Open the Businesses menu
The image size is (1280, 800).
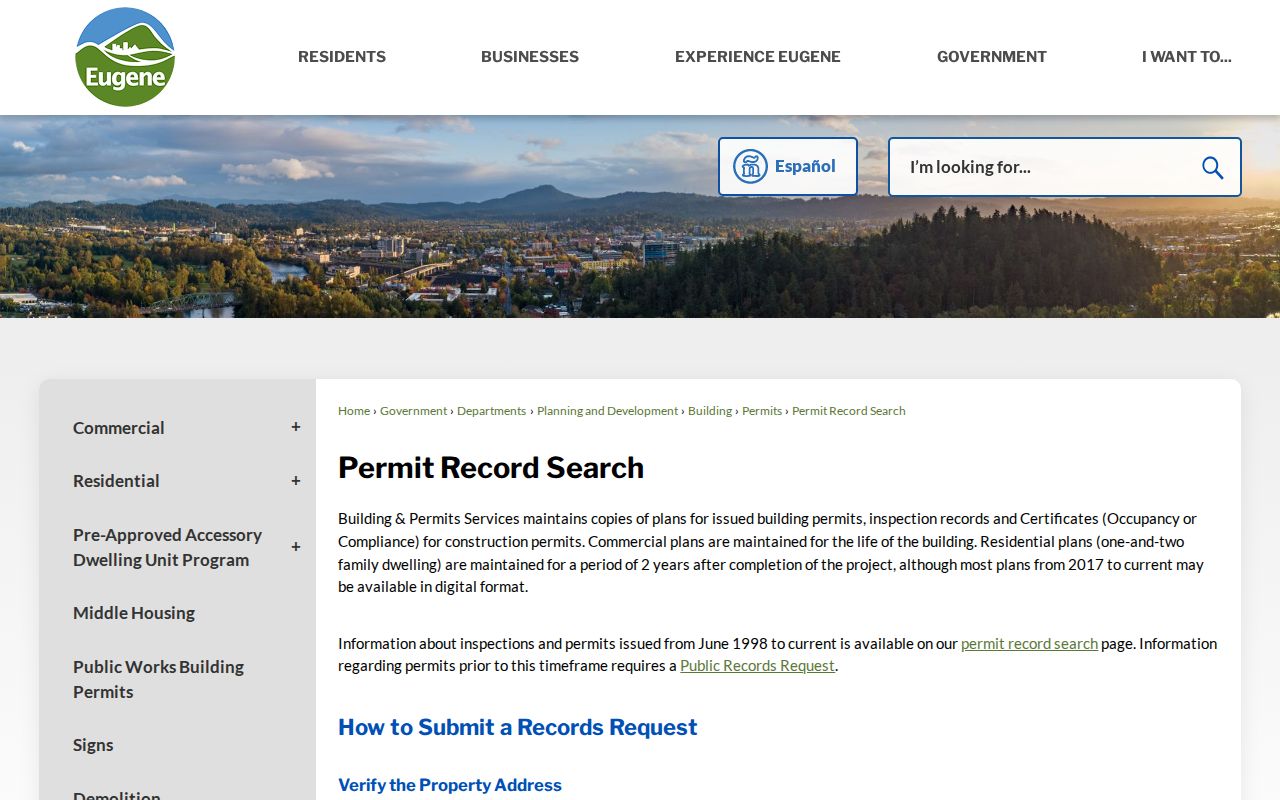(x=530, y=57)
